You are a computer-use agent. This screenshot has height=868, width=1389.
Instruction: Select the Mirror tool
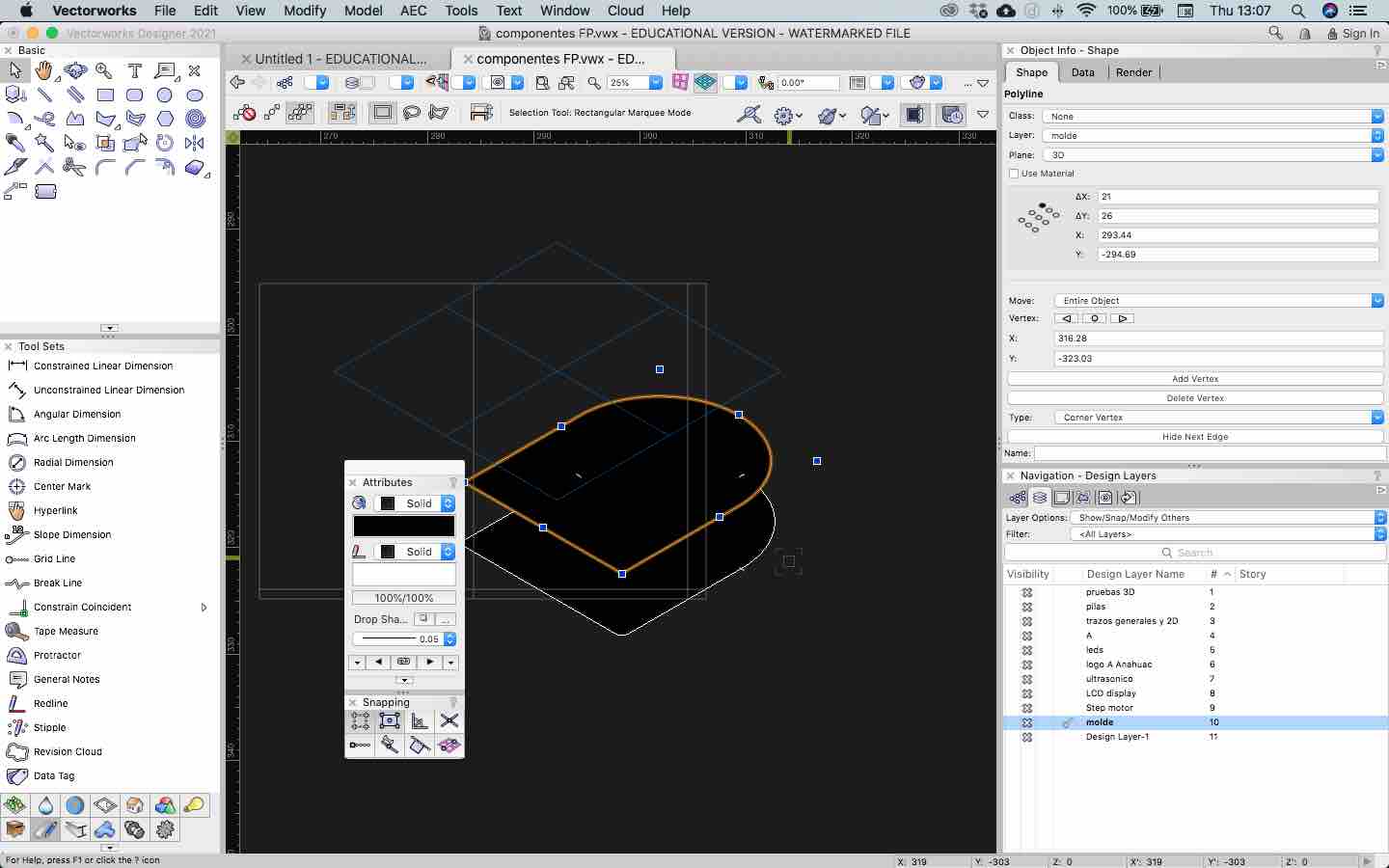coord(195,143)
